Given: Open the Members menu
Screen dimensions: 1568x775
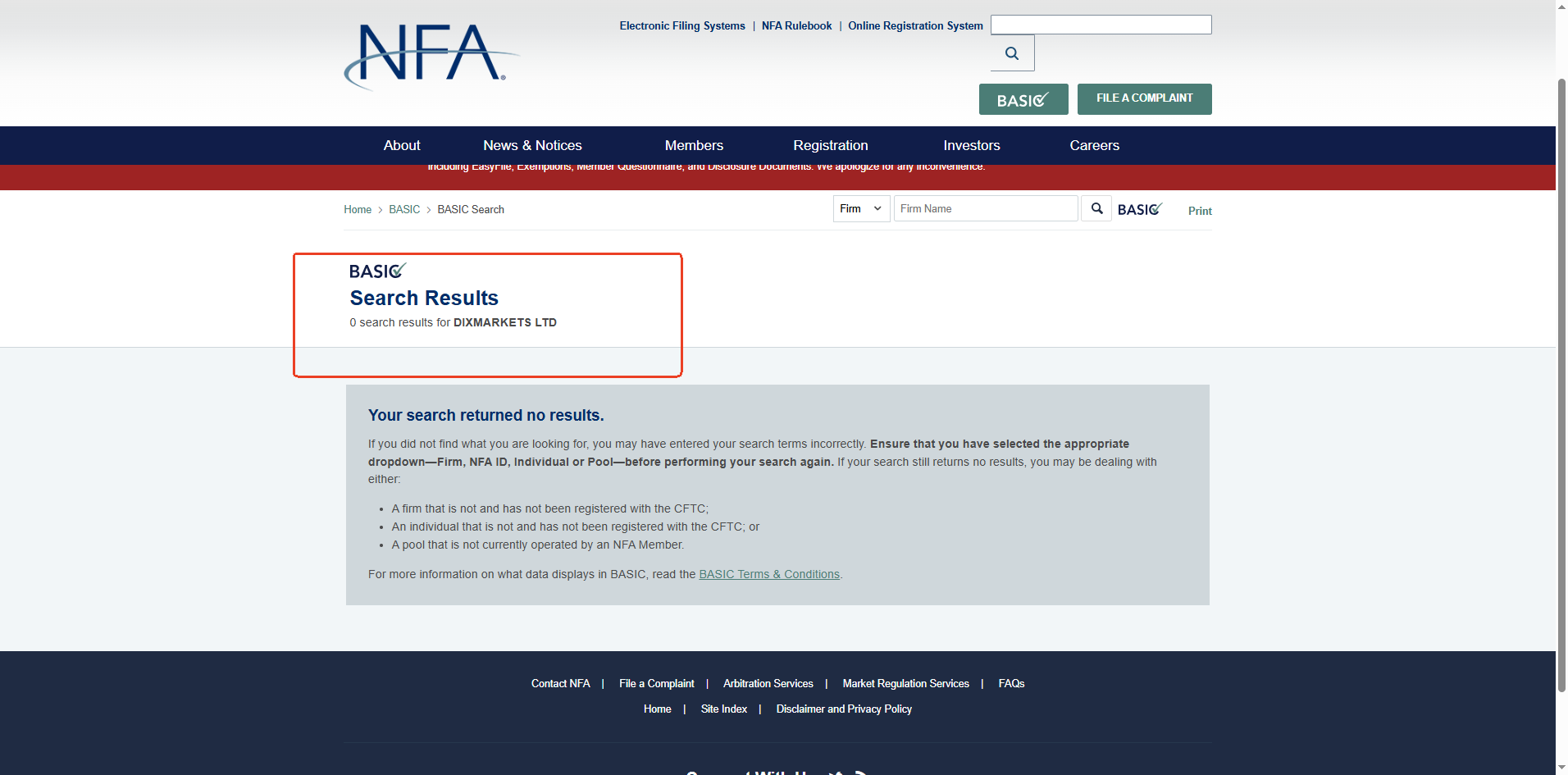Looking at the screenshot, I should pyautogui.click(x=694, y=145).
